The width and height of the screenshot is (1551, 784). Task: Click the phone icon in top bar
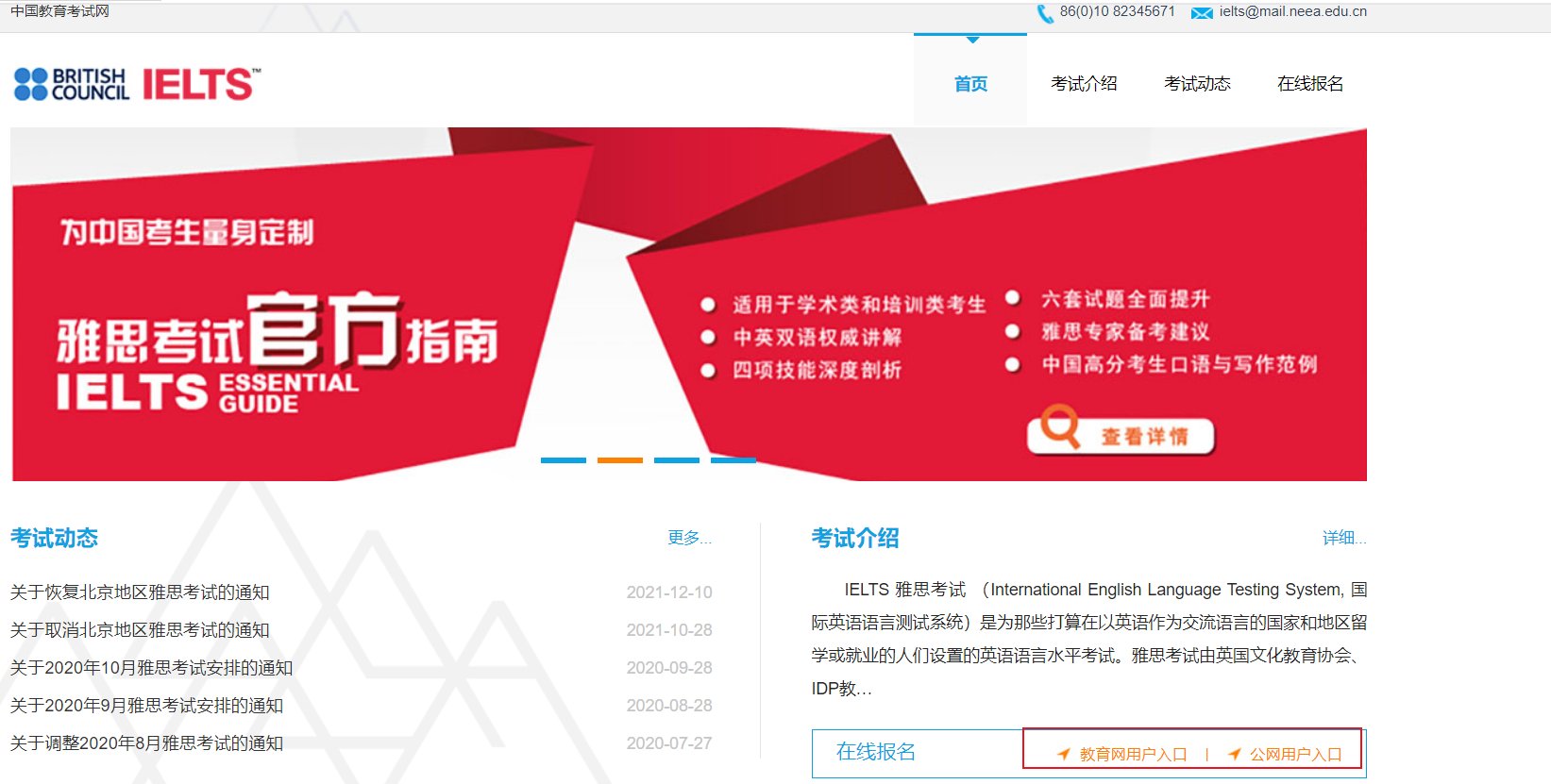(1045, 13)
